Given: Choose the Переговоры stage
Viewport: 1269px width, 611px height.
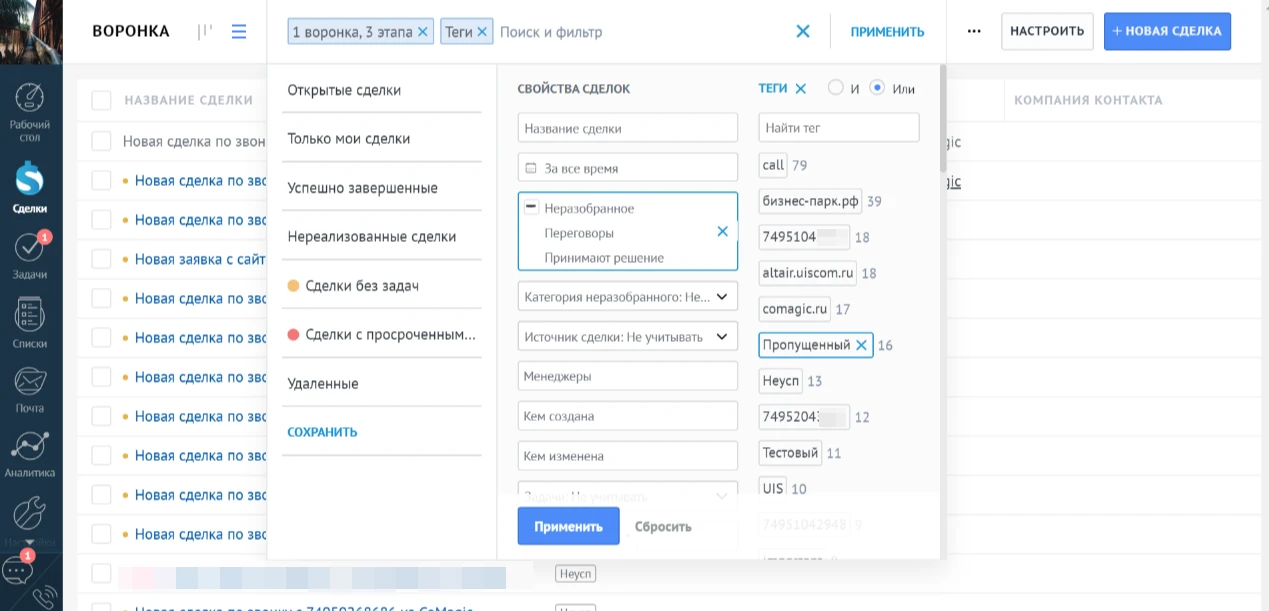Looking at the screenshot, I should 579,233.
